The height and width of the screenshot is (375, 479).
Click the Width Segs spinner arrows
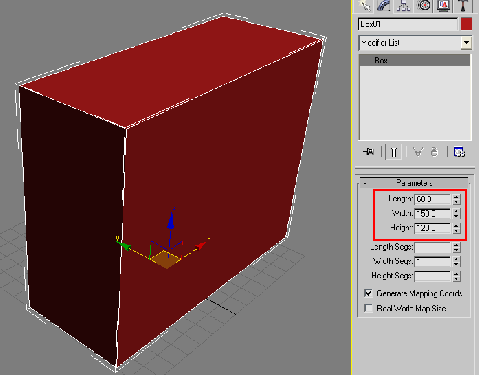456,262
